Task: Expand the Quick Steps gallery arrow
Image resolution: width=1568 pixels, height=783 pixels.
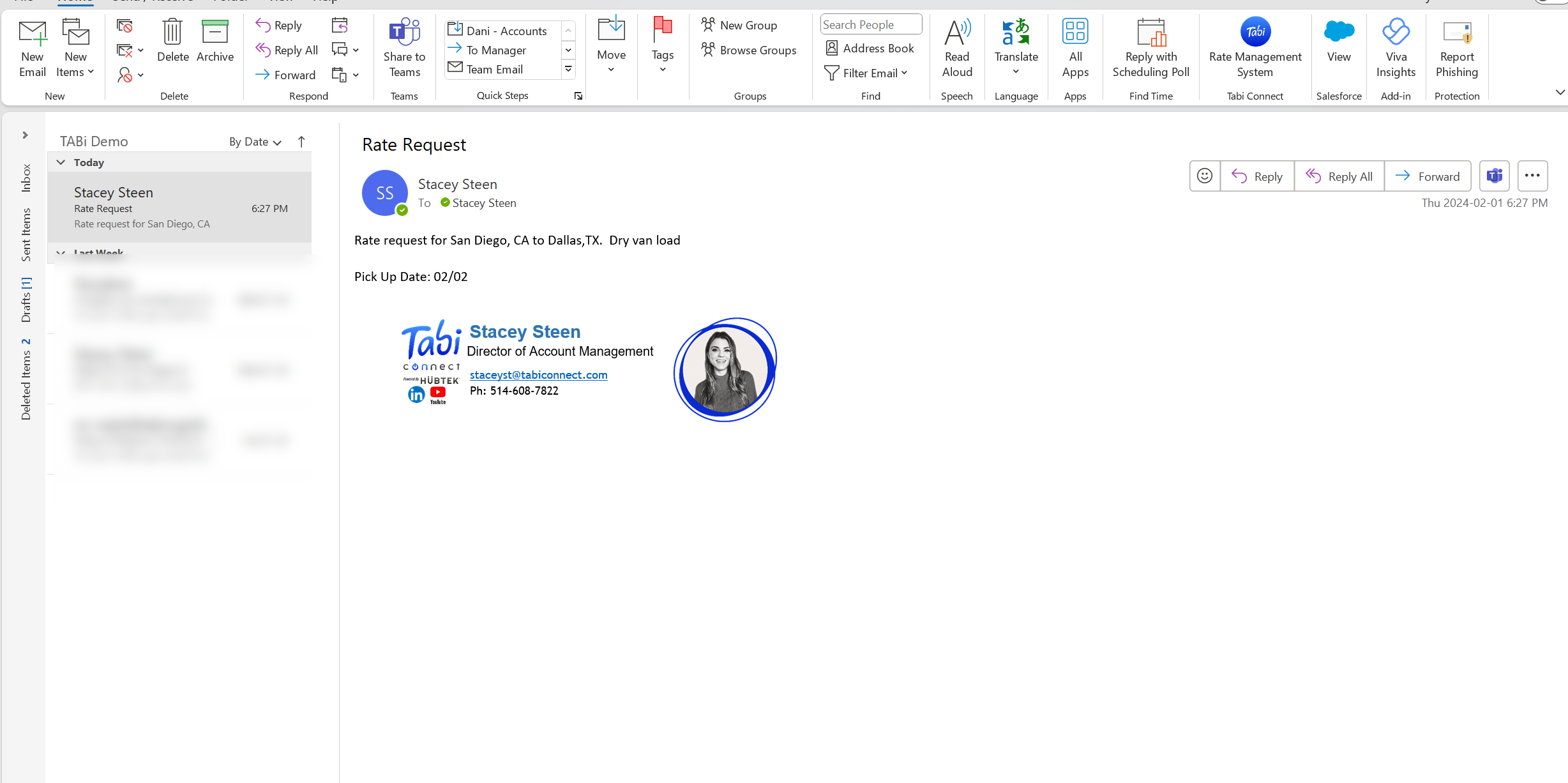Action: (568, 69)
